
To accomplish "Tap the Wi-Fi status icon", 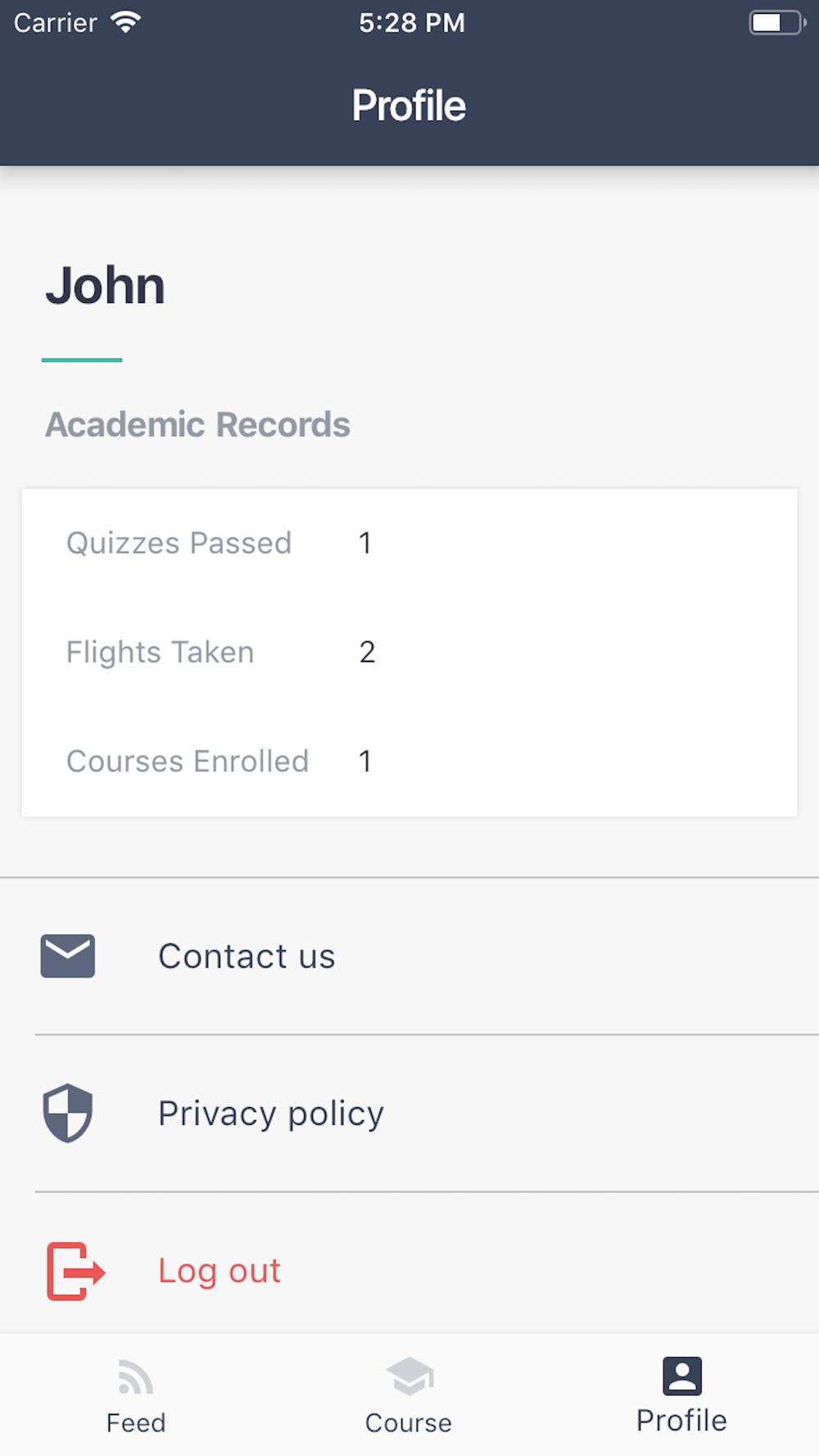I will click(x=125, y=22).
